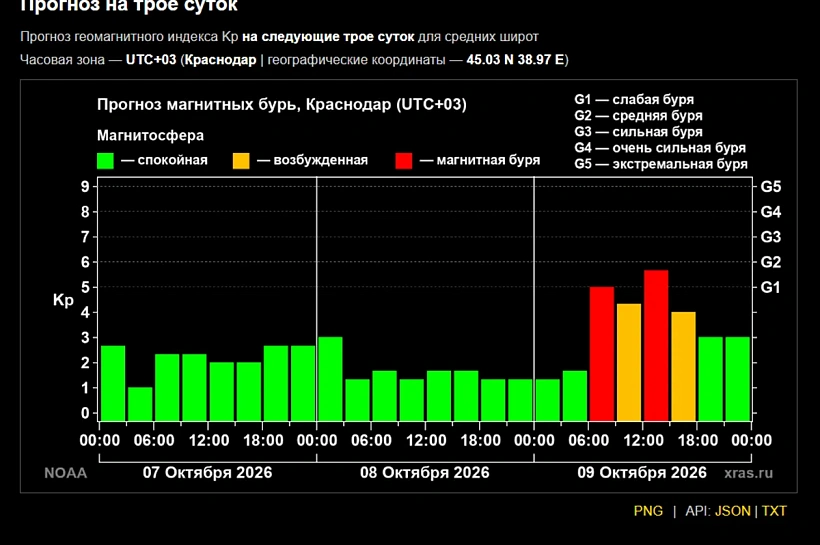Click the red magnetic storm legend swatch
This screenshot has width=820, height=545.
click(404, 161)
